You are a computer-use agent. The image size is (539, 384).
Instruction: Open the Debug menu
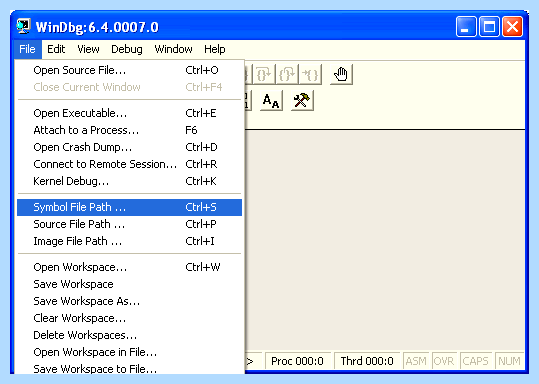tap(127, 49)
